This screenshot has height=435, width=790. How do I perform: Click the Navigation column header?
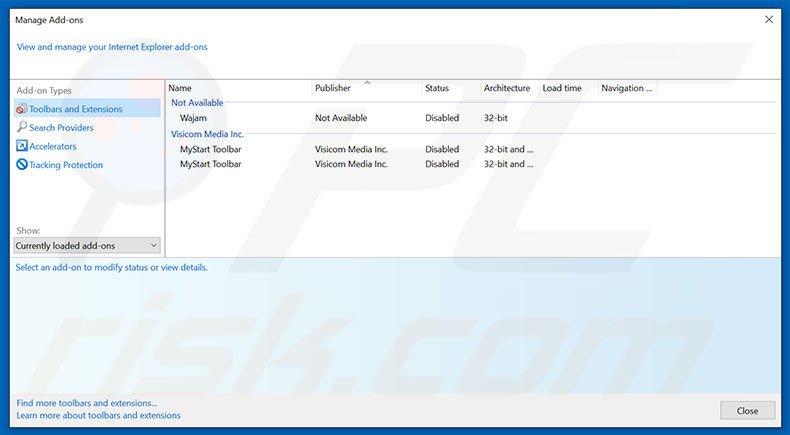pyautogui.click(x=626, y=88)
